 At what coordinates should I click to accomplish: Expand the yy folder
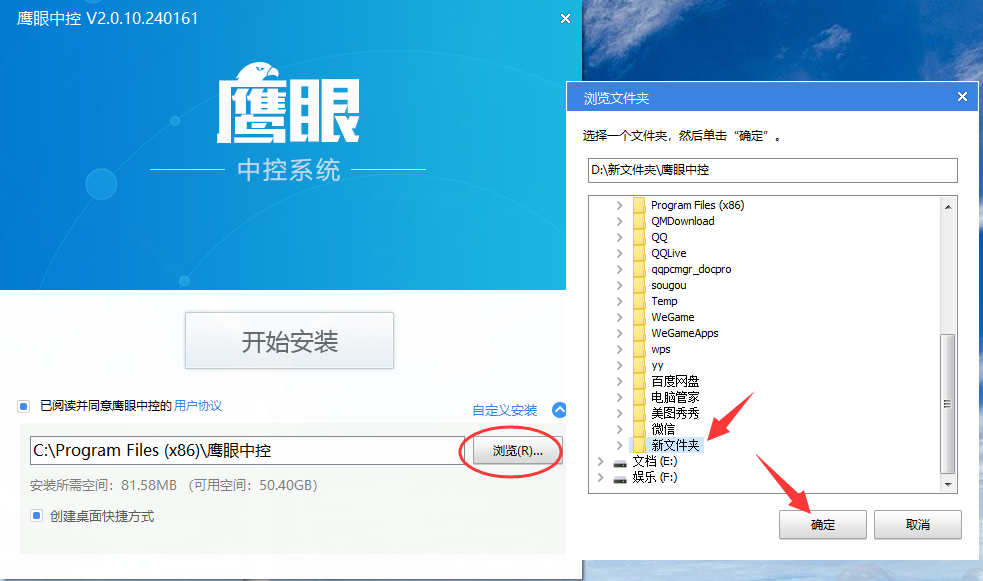(619, 365)
